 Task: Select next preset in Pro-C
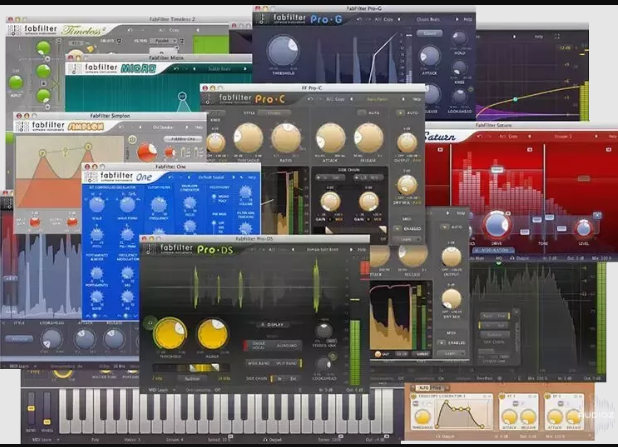pos(403,99)
